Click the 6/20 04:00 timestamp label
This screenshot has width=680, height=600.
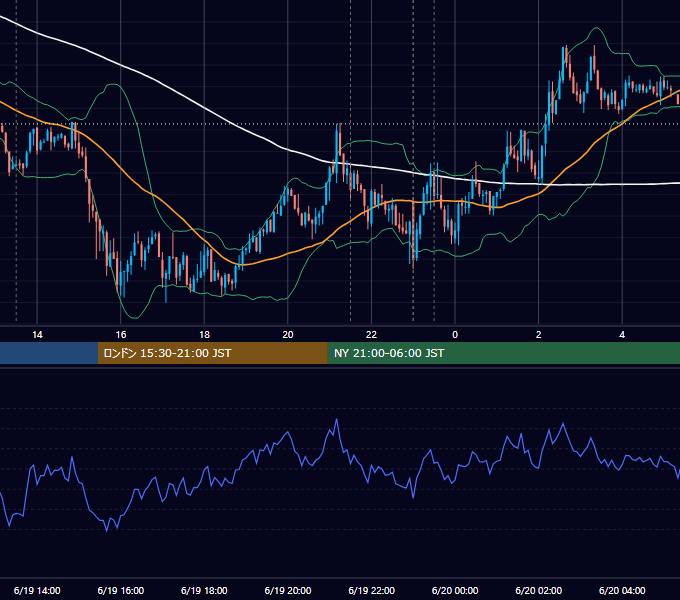[x=622, y=590]
